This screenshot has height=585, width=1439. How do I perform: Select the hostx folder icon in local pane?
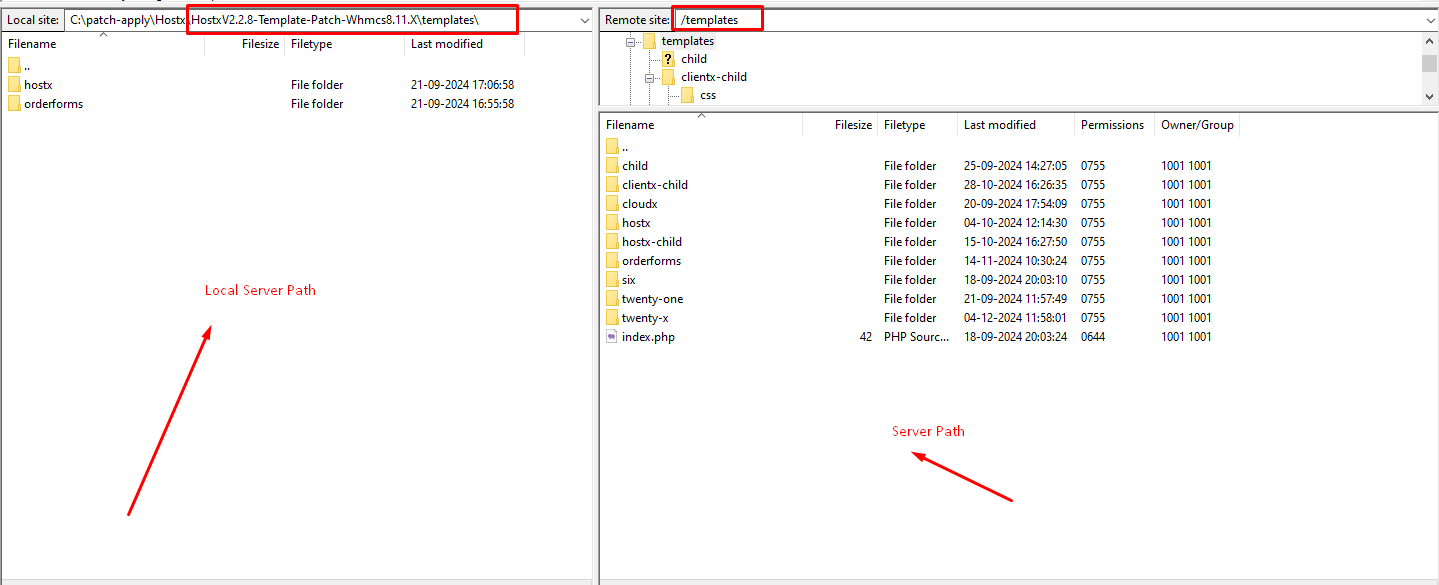[x=14, y=85]
